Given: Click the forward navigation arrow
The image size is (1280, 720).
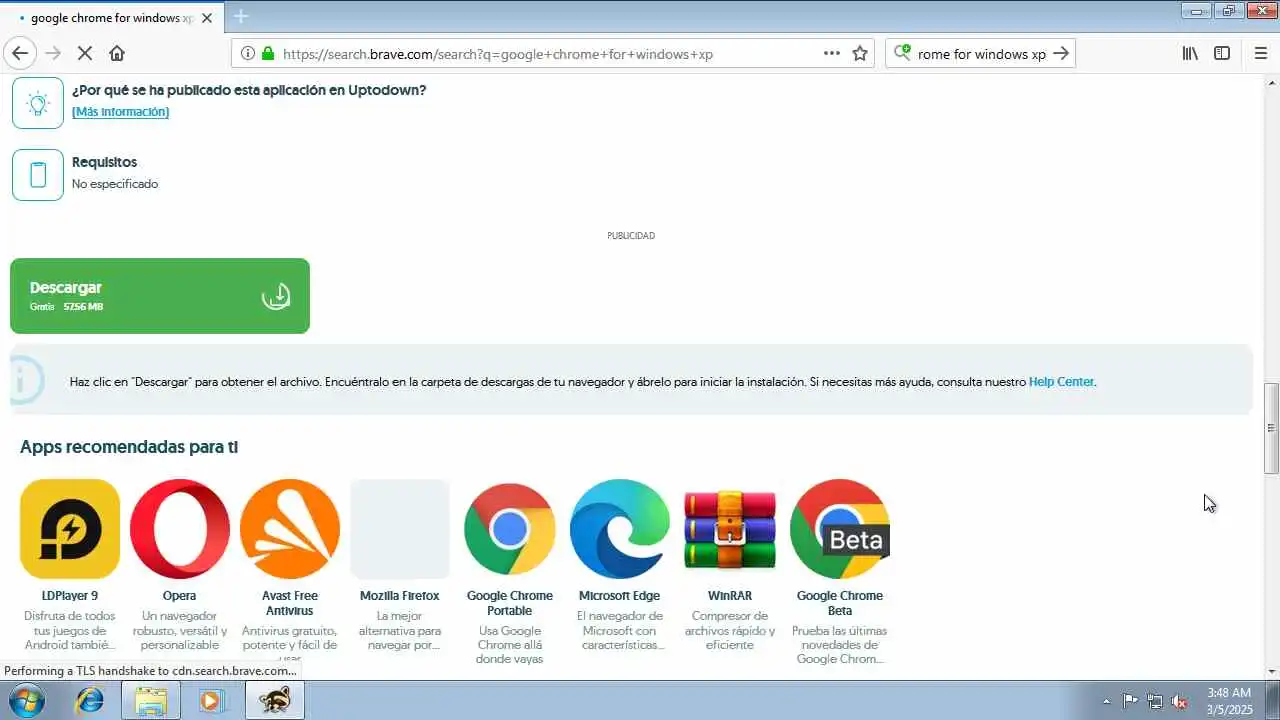Looking at the screenshot, I should point(53,53).
